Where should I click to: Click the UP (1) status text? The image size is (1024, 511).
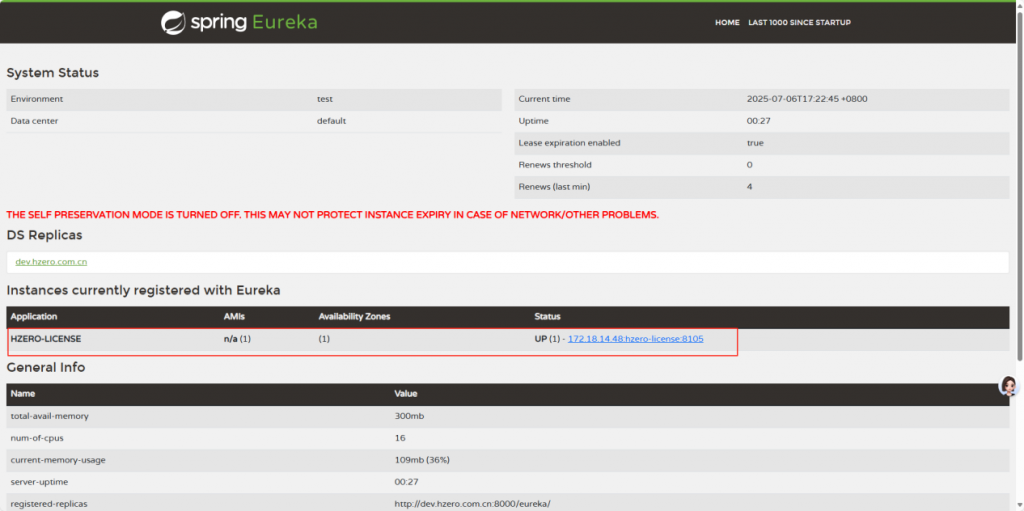(x=548, y=339)
